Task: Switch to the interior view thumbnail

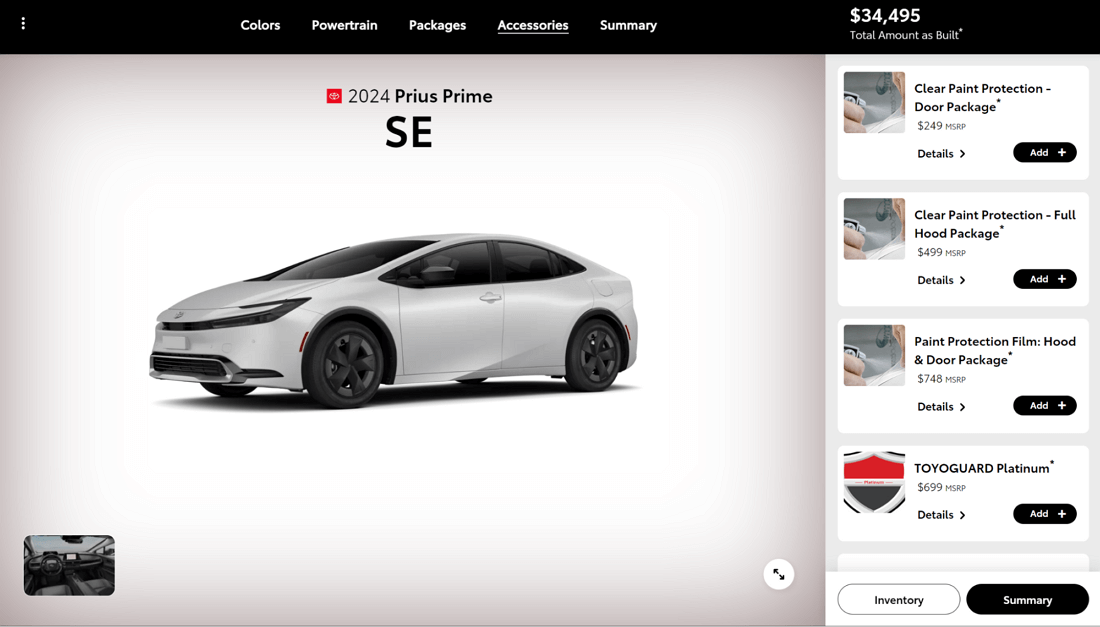Action: (x=69, y=565)
